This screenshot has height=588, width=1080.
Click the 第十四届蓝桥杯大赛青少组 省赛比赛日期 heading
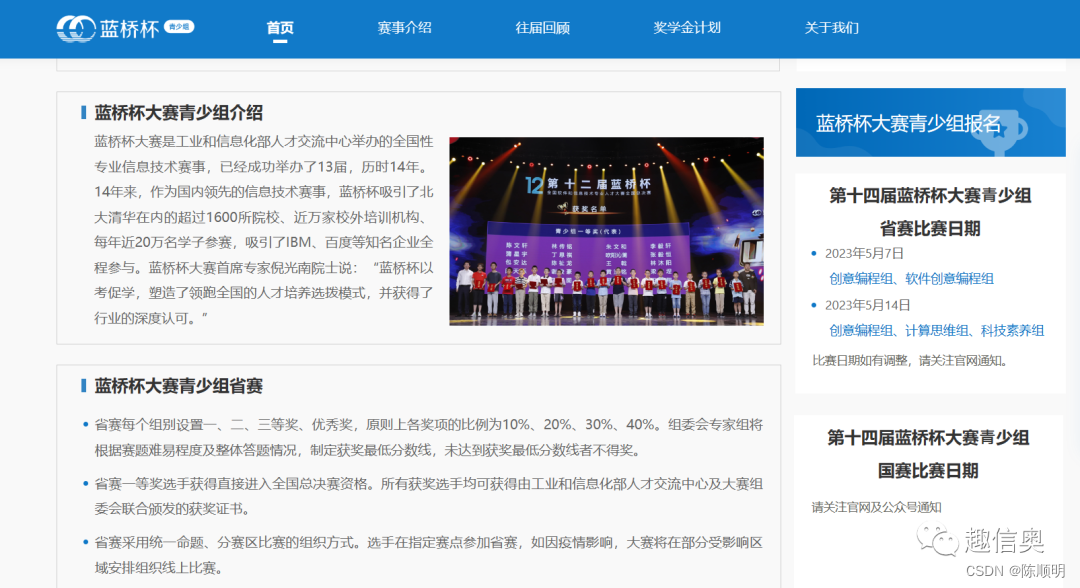pos(930,211)
